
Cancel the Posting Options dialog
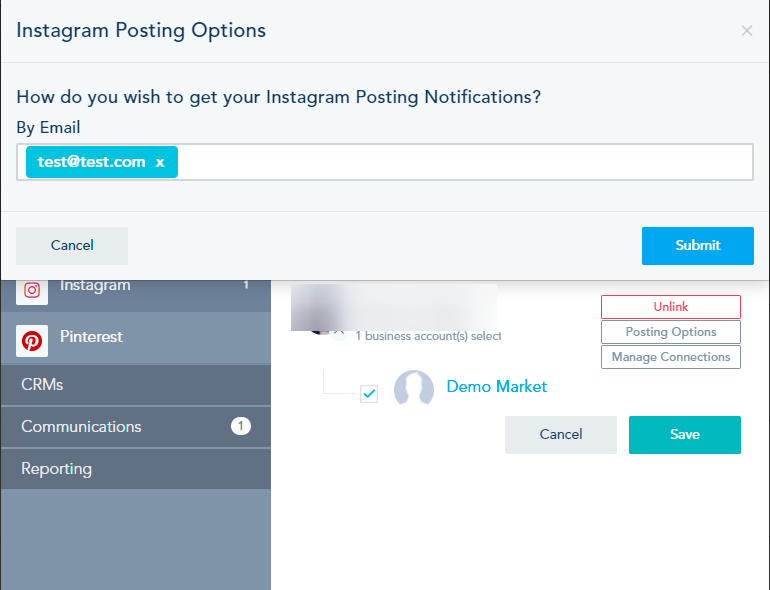coord(72,246)
